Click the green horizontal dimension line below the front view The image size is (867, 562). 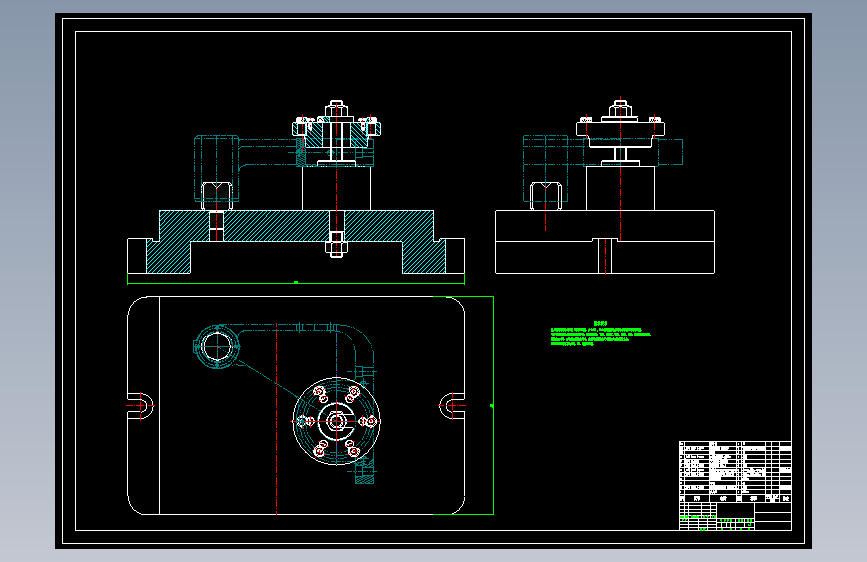[296, 283]
